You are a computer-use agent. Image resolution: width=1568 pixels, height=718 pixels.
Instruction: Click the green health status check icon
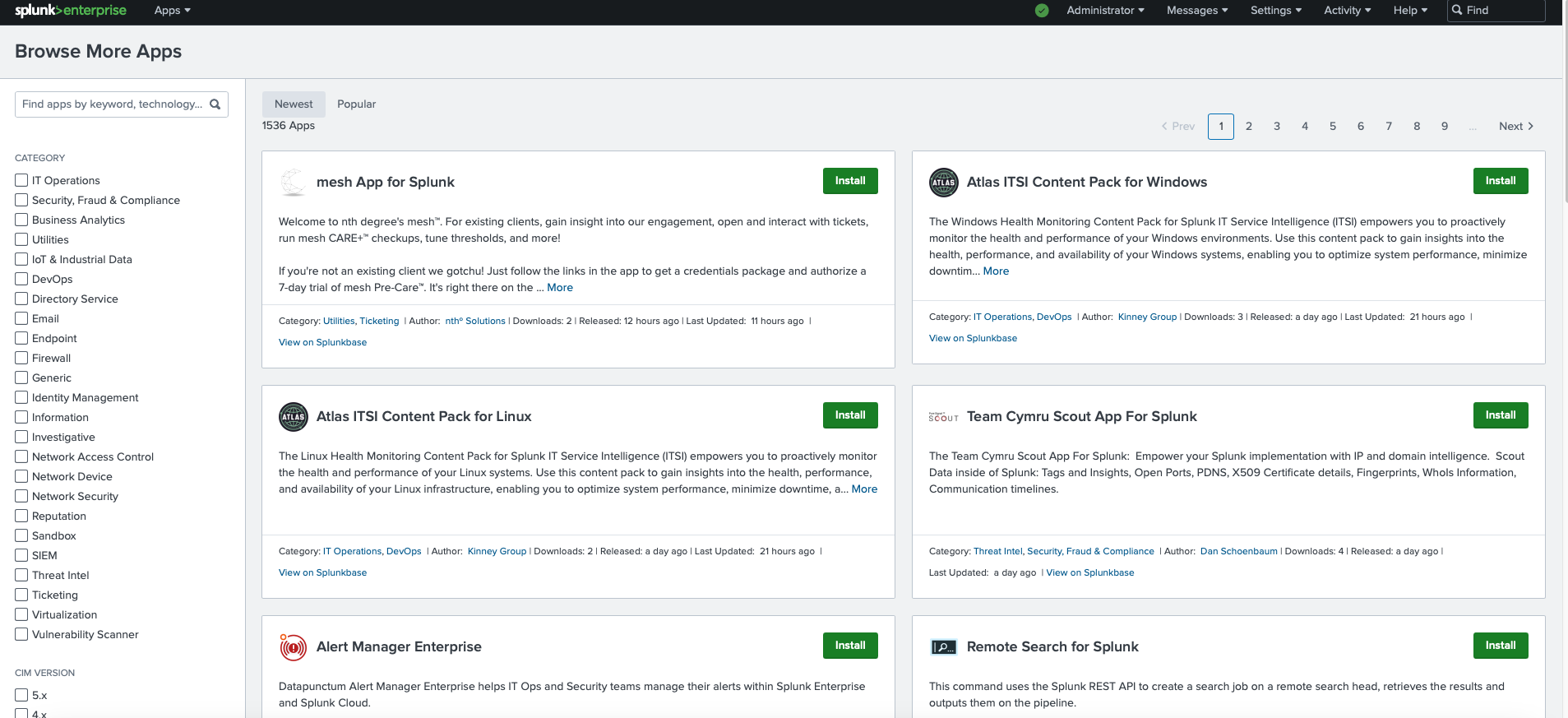coord(1042,11)
